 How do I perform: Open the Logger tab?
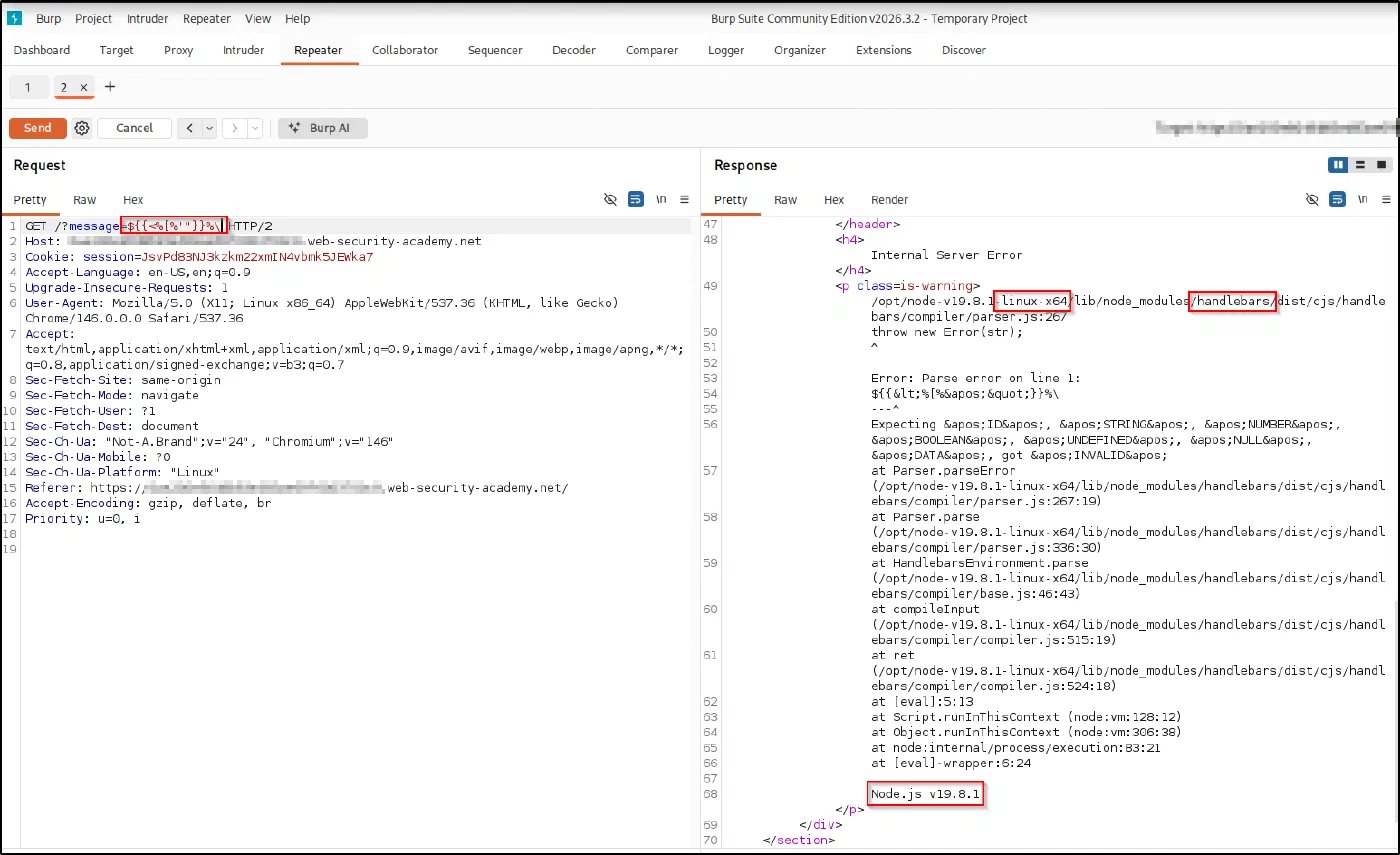coord(726,50)
